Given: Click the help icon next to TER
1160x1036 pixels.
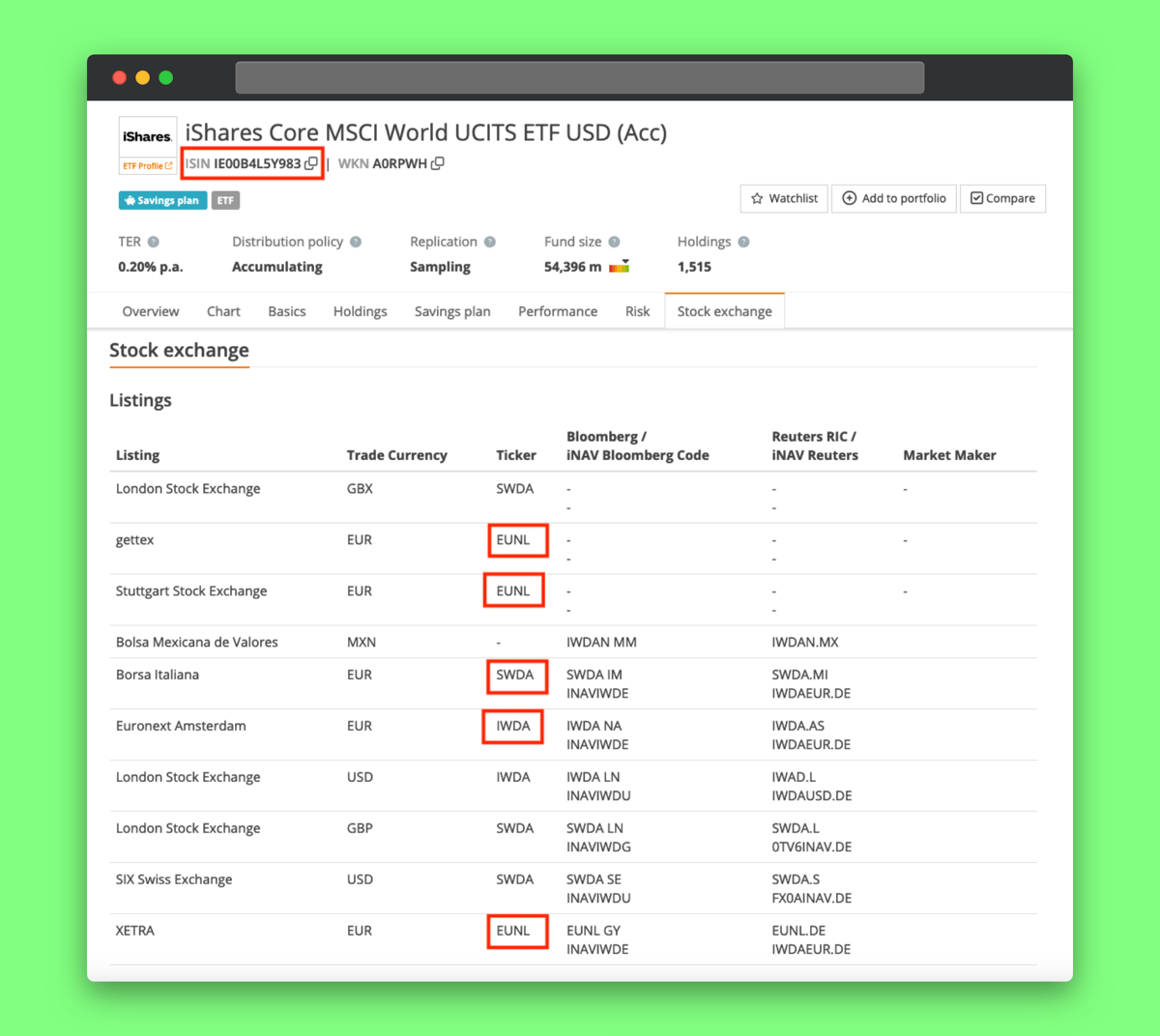Looking at the screenshot, I should 154,242.
